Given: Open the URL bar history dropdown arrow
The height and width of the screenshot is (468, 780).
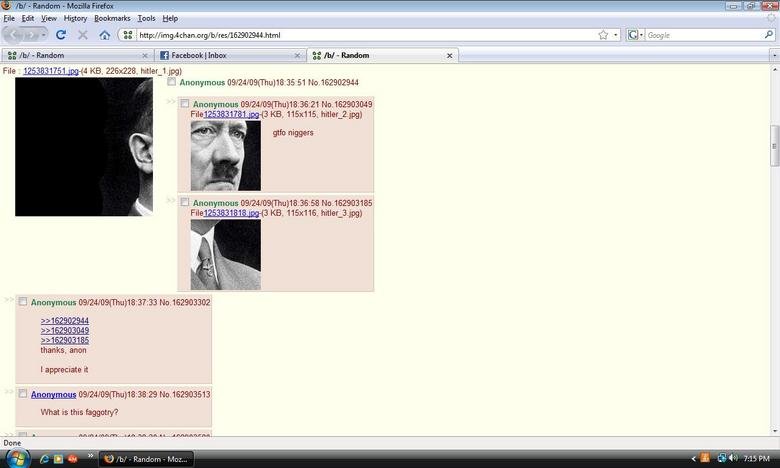Looking at the screenshot, I should tap(616, 35).
